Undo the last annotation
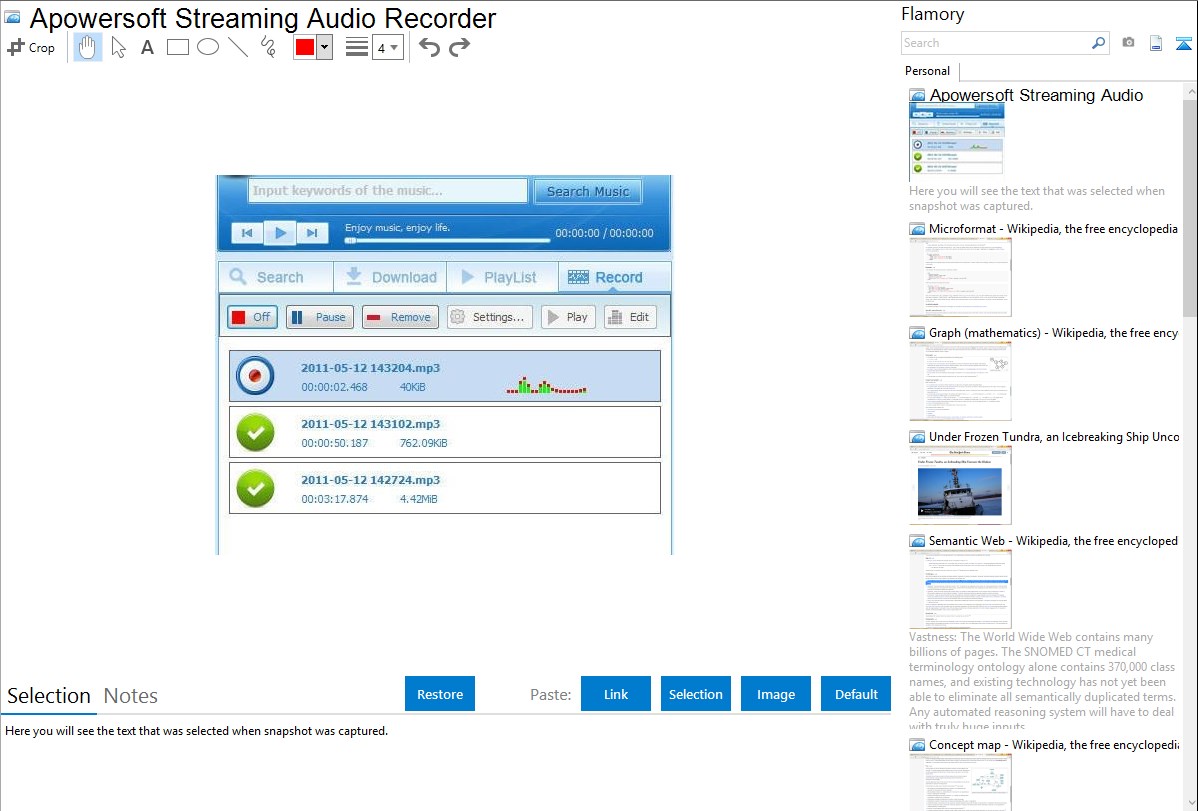Image resolution: width=1198 pixels, height=811 pixels. [429, 47]
